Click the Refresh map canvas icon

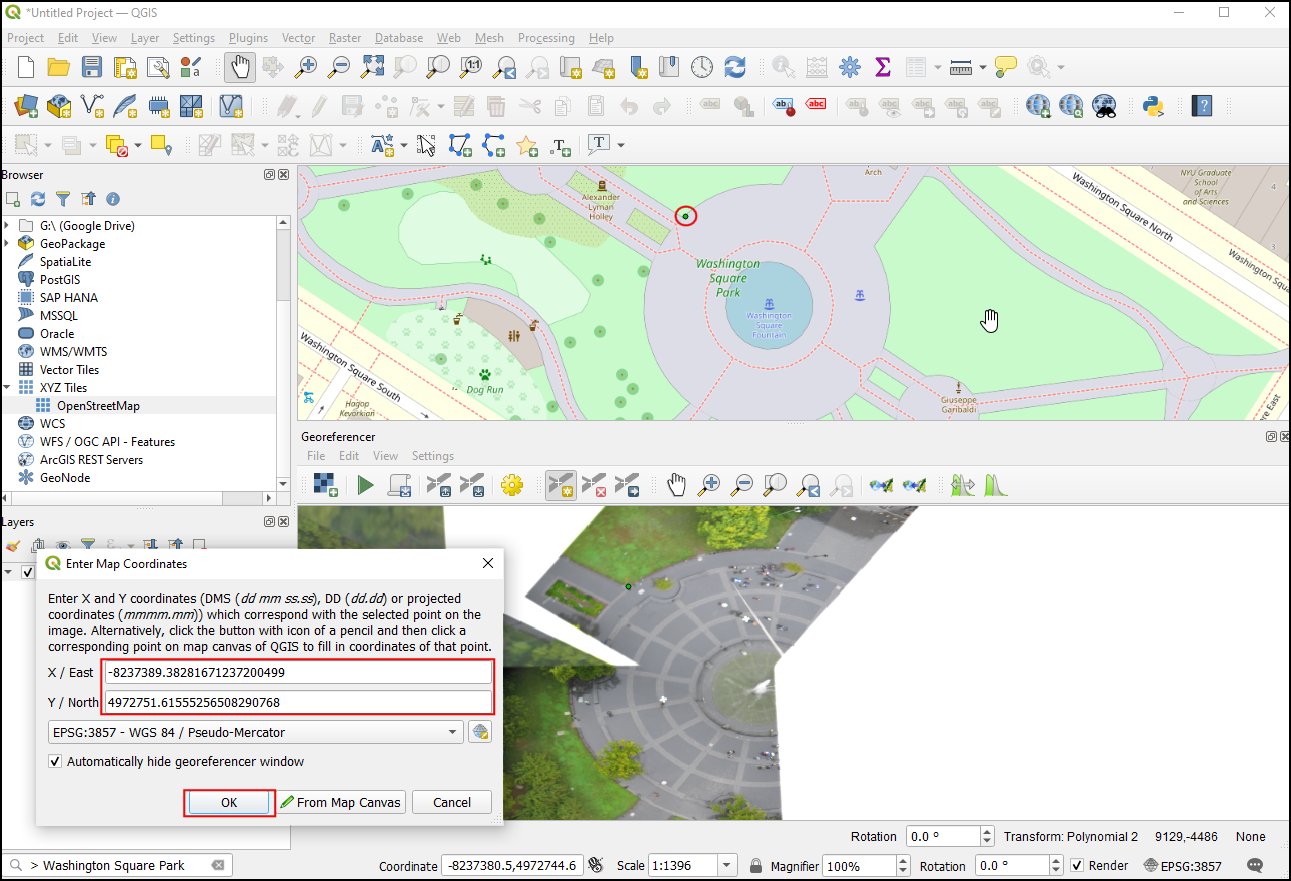click(x=735, y=67)
